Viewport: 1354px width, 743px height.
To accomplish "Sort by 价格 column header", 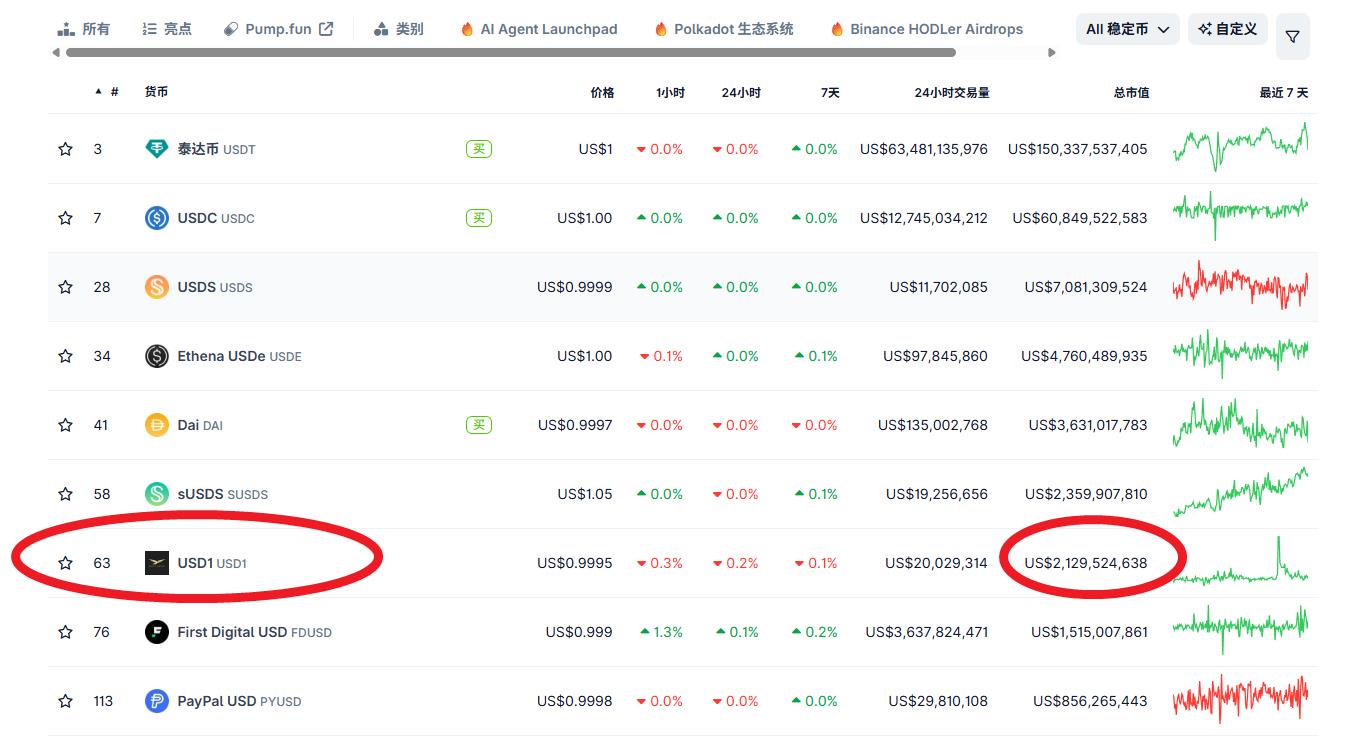I will [x=602, y=92].
